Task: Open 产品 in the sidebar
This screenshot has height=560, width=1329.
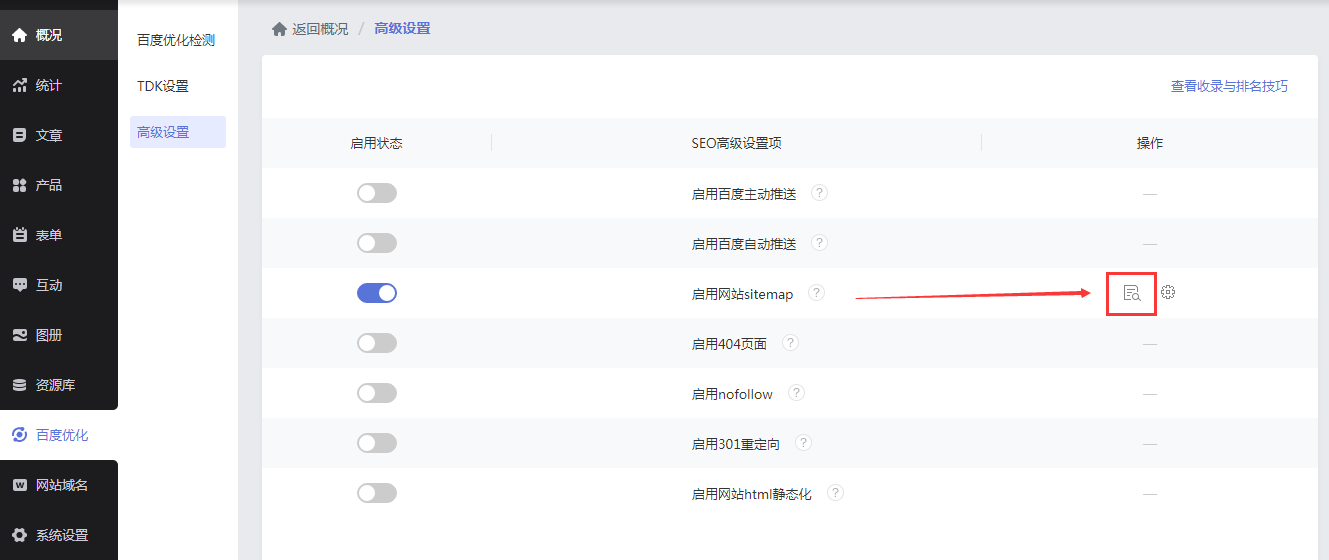Action: click(59, 185)
